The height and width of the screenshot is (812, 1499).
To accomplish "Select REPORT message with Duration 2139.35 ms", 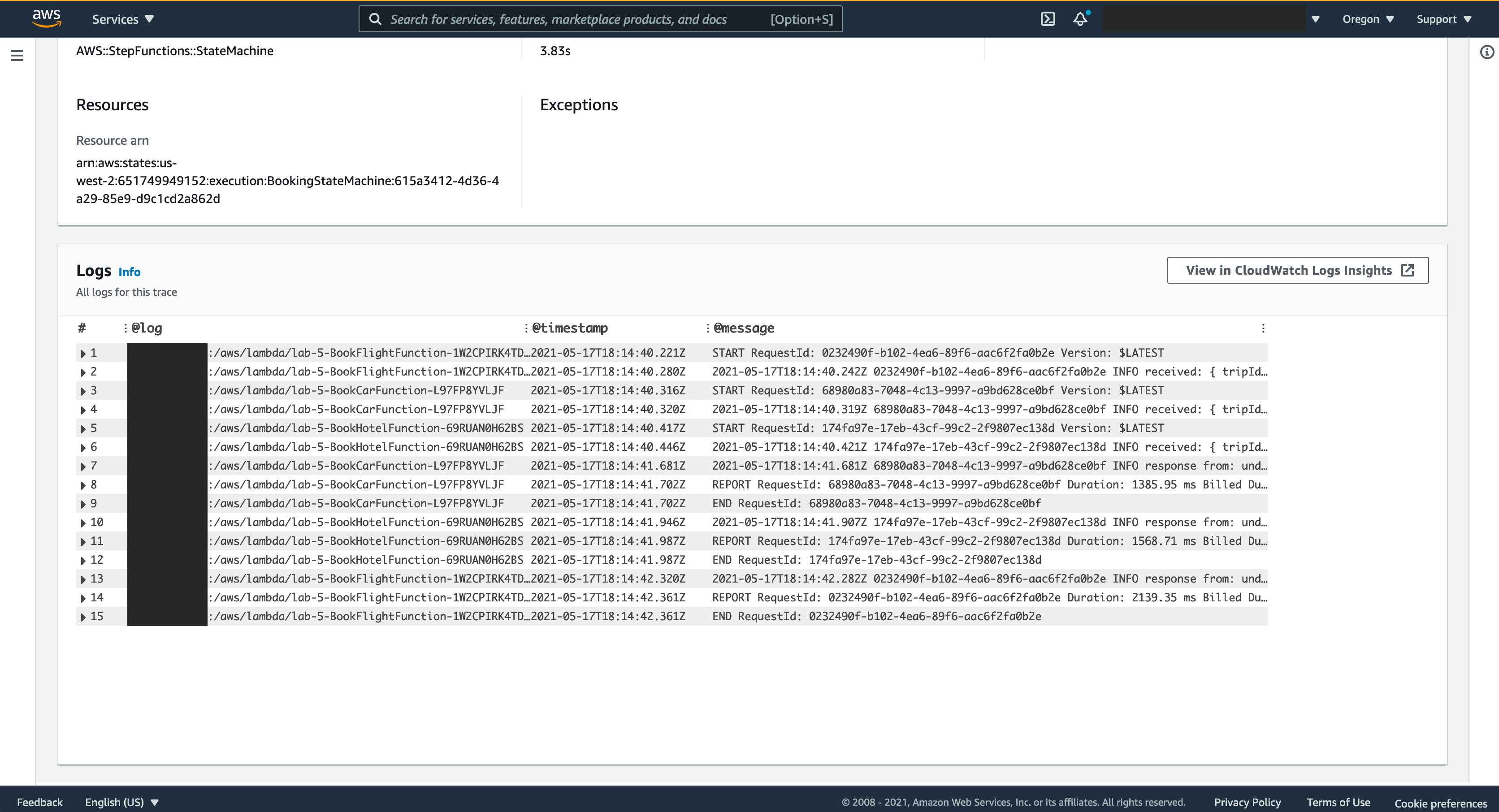I will tap(990, 597).
